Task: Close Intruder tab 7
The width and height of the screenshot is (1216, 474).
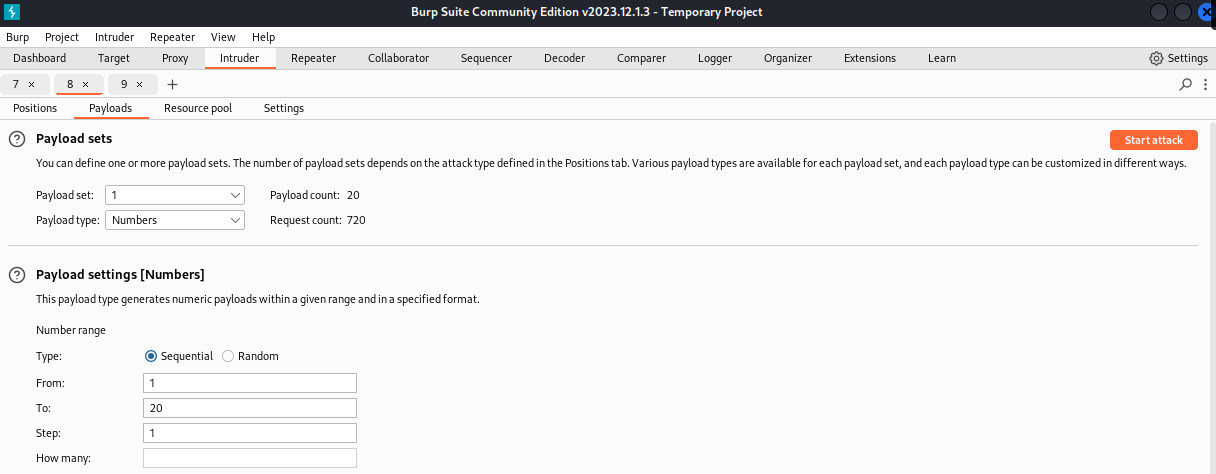Action: click(x=32, y=85)
